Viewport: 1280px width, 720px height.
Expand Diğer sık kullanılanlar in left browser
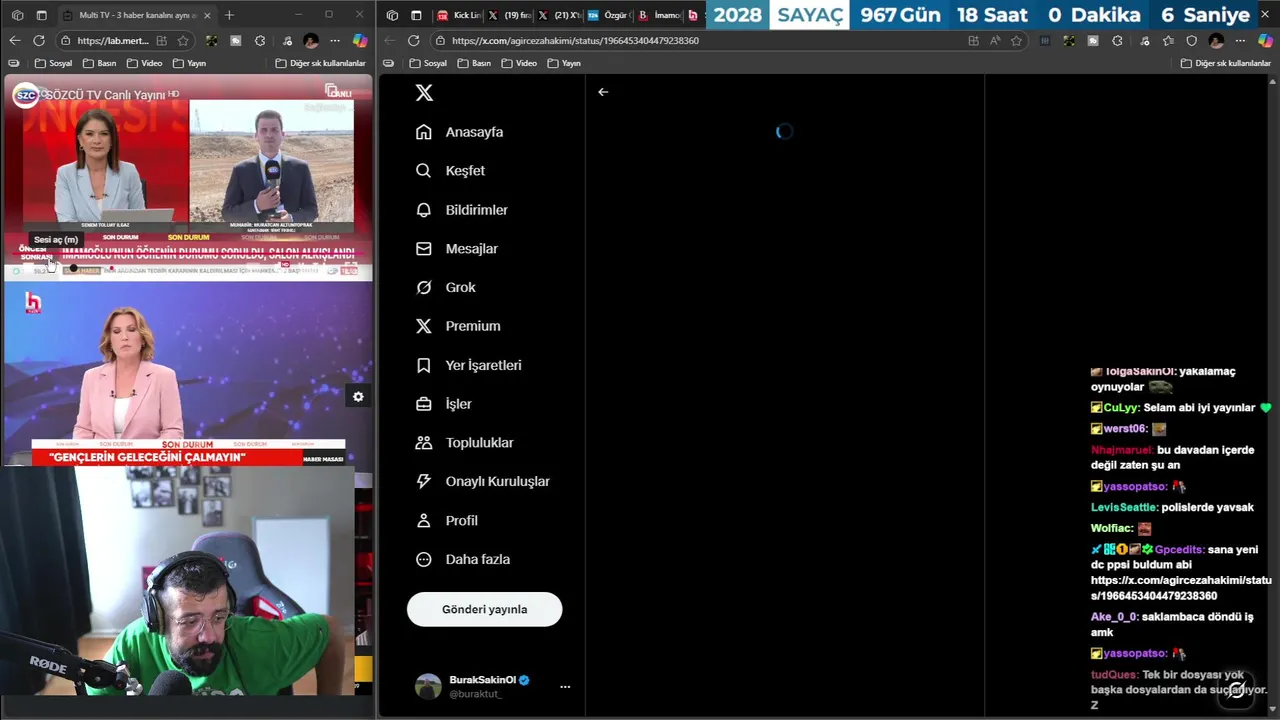point(321,63)
